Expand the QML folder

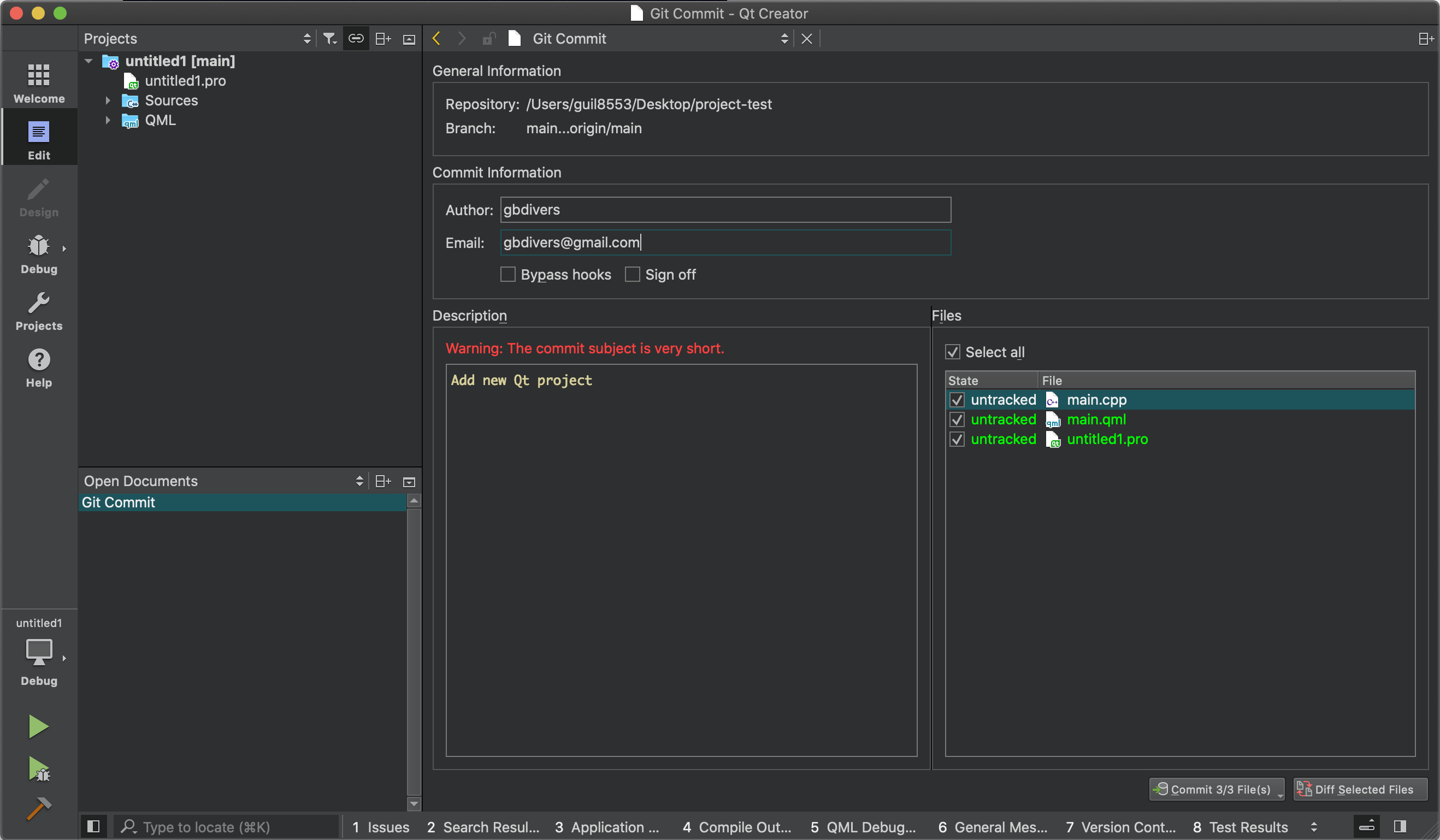108,120
